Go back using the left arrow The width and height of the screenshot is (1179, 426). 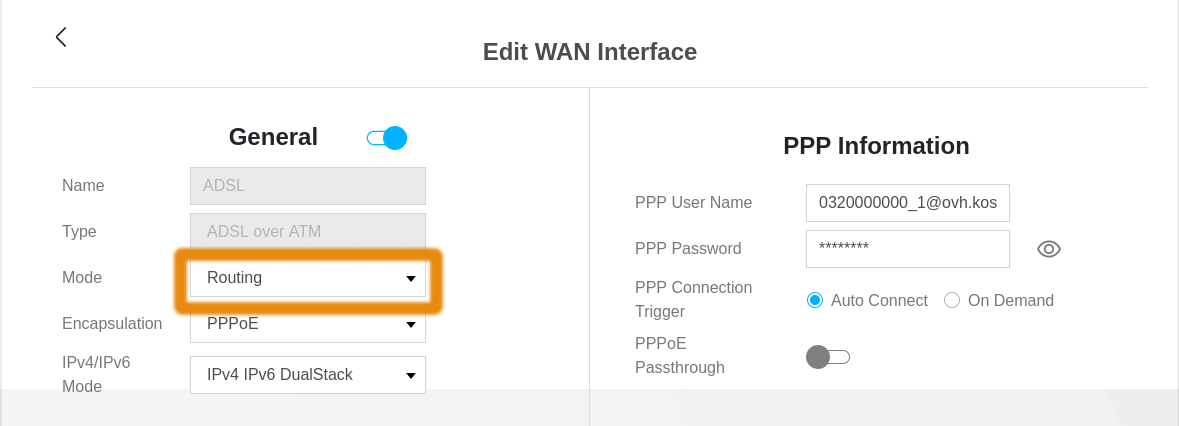61,37
